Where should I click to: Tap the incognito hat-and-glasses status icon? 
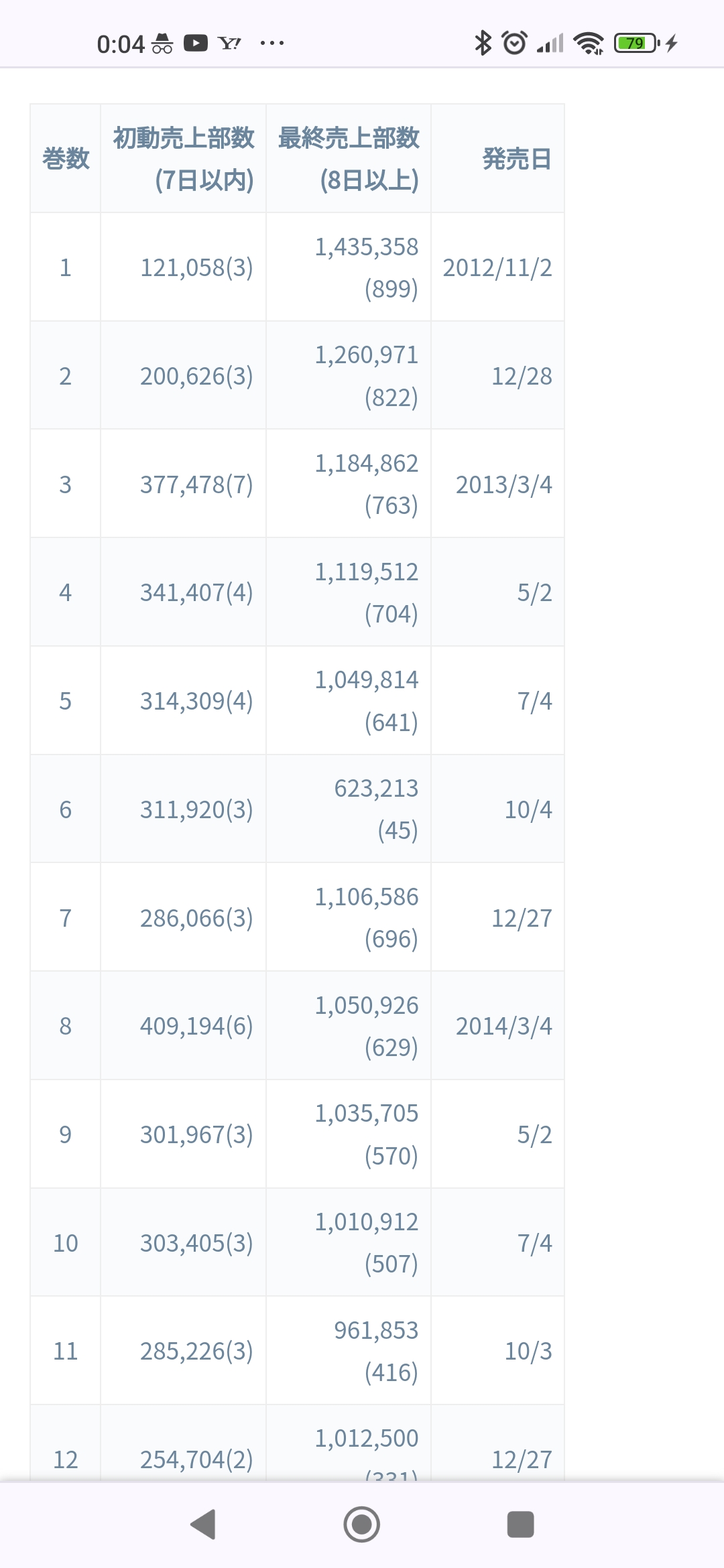click(162, 44)
